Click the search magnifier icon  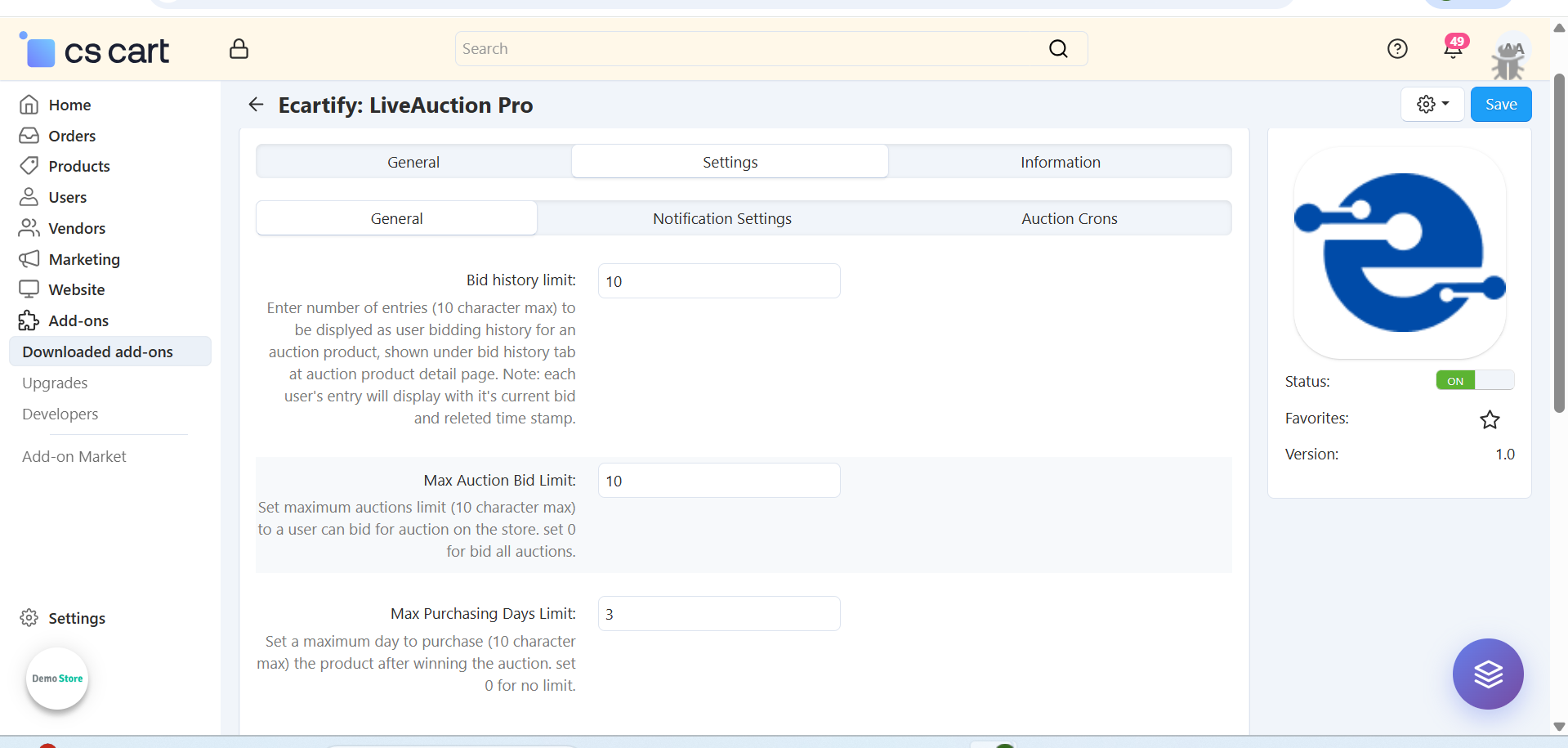(1058, 49)
